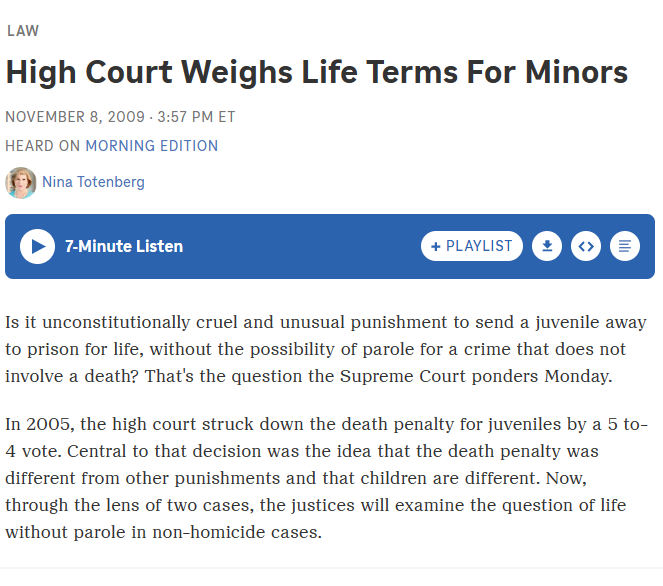
Task: Click the 3:57 PM ET timestamp
Action: [x=195, y=116]
